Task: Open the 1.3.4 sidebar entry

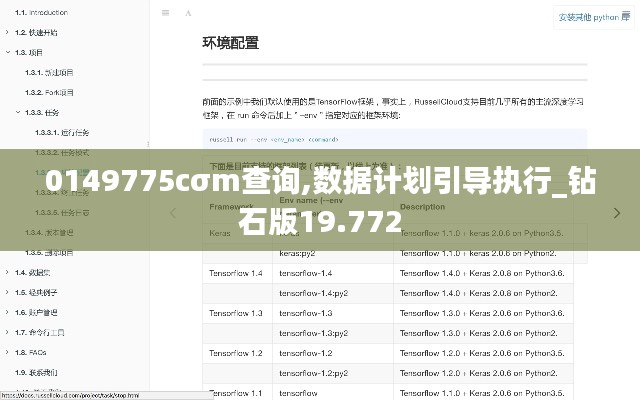Action: (x=49, y=233)
